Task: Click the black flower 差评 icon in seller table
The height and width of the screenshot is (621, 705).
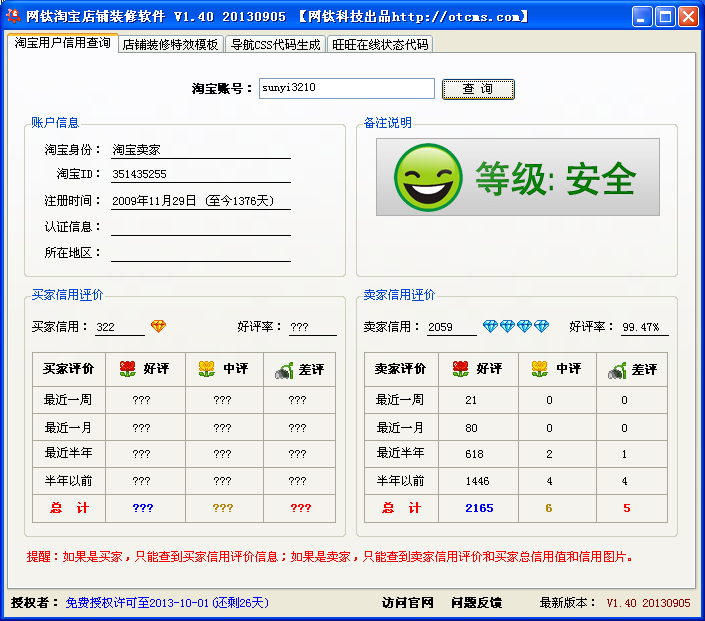Action: coord(617,370)
